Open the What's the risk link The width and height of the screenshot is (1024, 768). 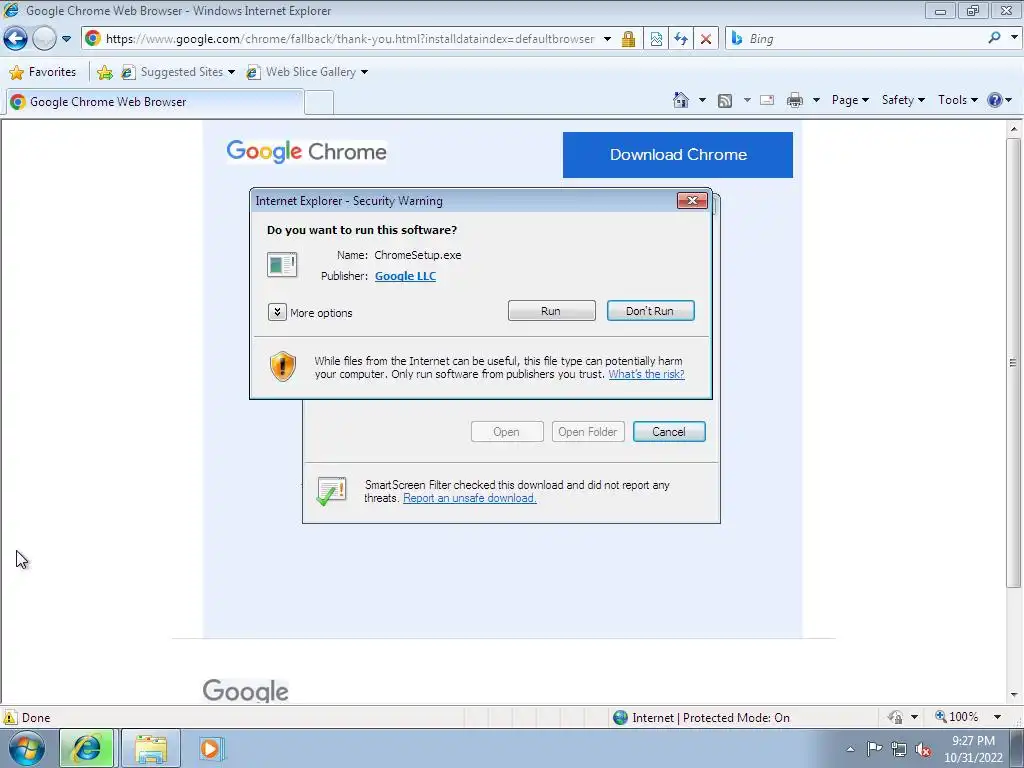coord(647,374)
